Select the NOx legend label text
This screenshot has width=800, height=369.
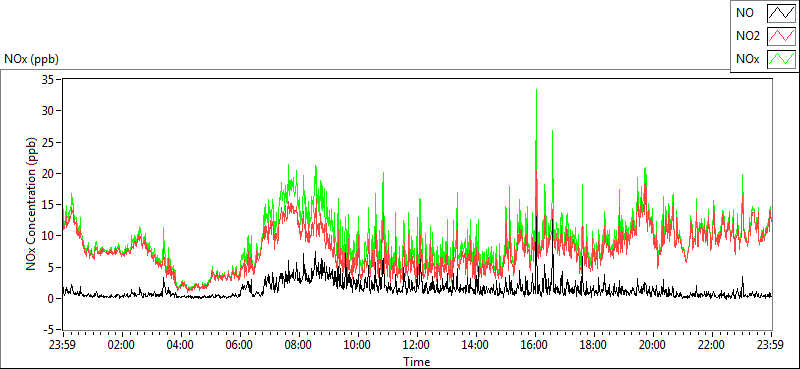coord(747,59)
